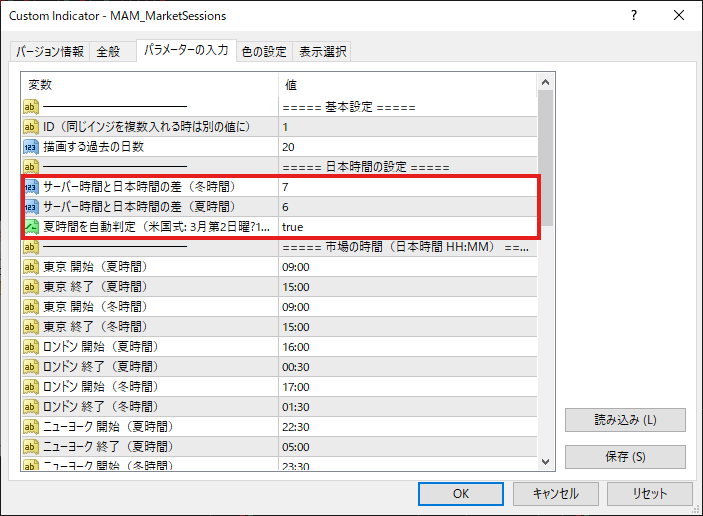Click the ab icon beside ロンドン 開始（夏時間）
703x516 pixels.
tap(30, 347)
